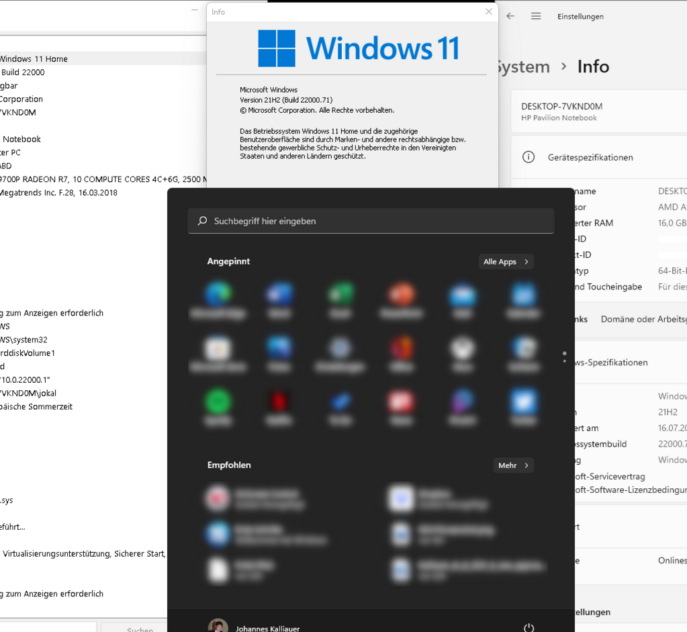The image size is (687, 632).
Task: Launch the blurred Microsoft Edge pinned icon
Action: 218,294
